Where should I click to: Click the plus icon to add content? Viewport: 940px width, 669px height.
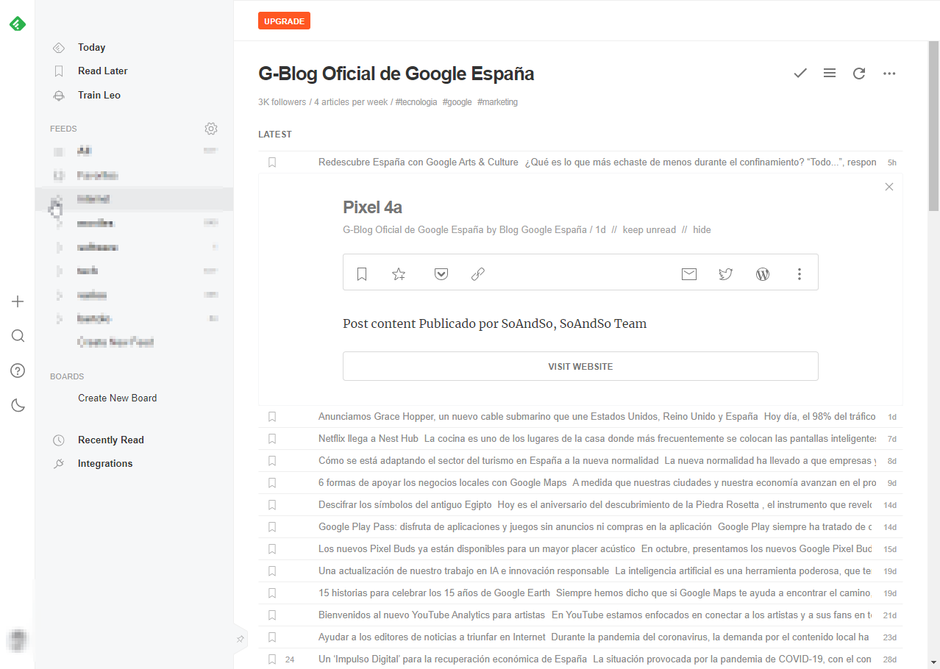point(18,301)
